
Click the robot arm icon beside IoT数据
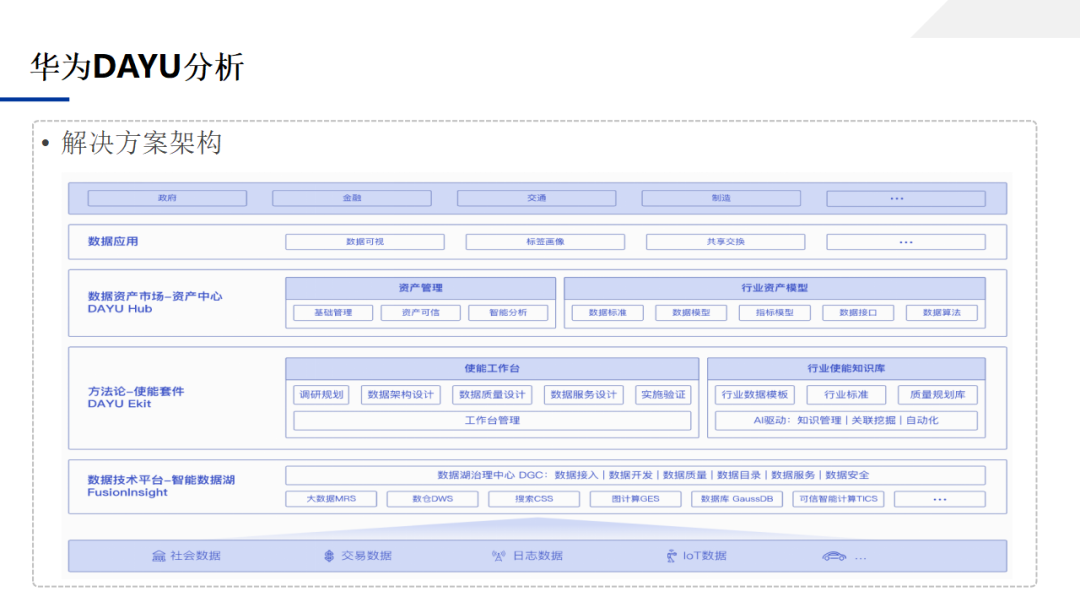pyautogui.click(x=672, y=556)
